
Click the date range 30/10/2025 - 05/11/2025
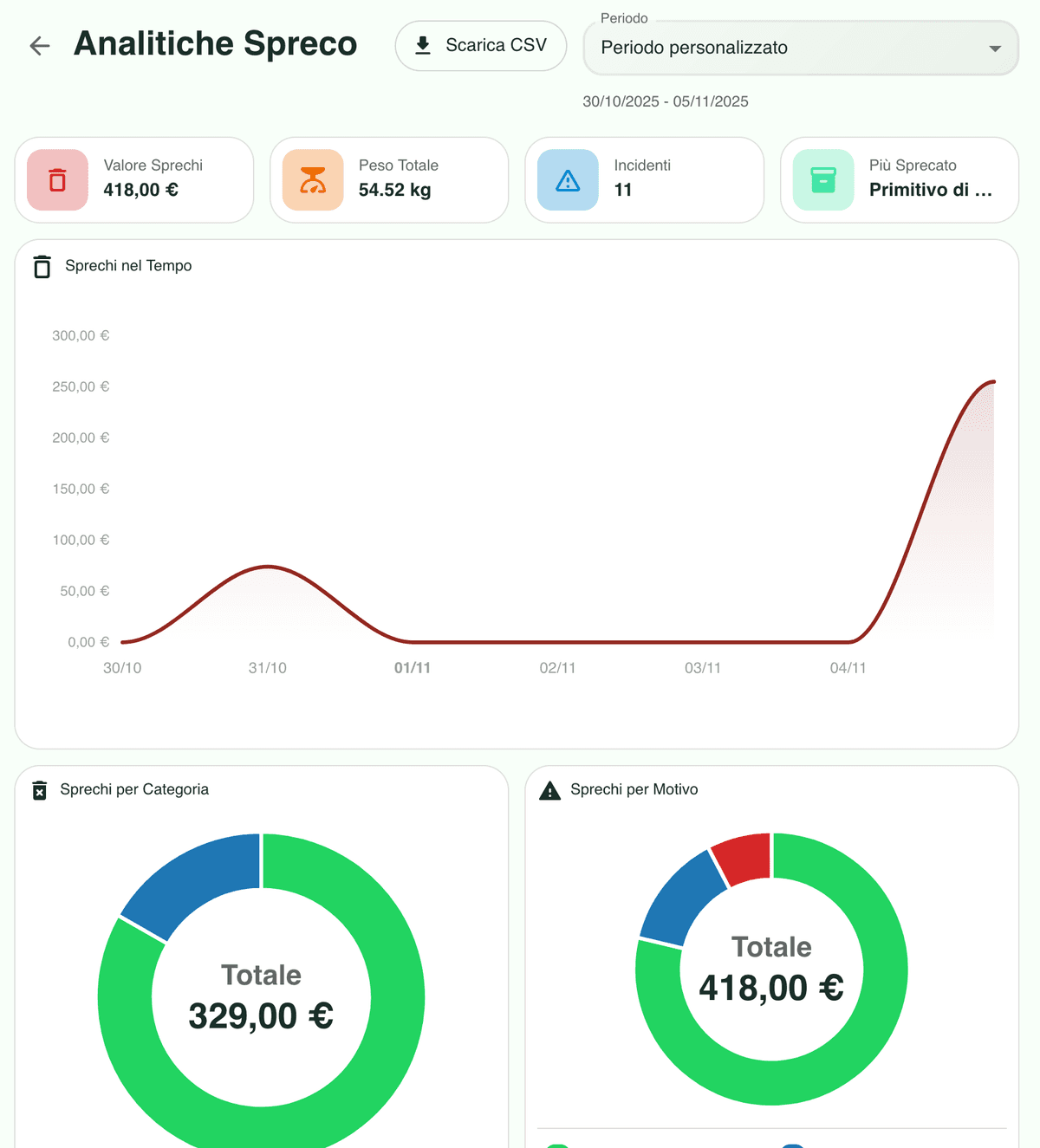(666, 101)
